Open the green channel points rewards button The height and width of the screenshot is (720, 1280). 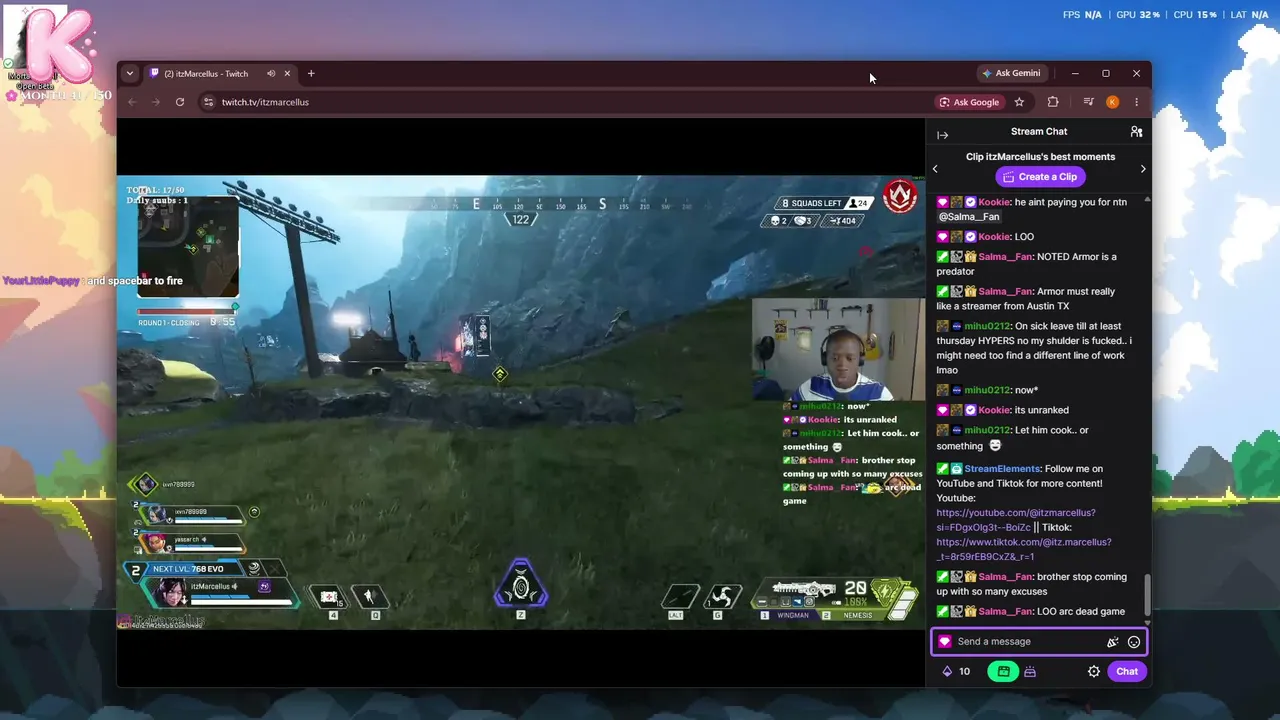pyautogui.click(x=1003, y=672)
